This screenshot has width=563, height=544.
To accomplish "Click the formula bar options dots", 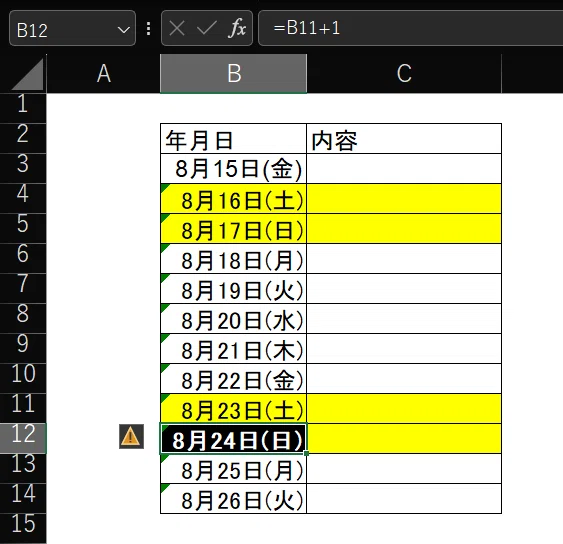I will [149, 29].
